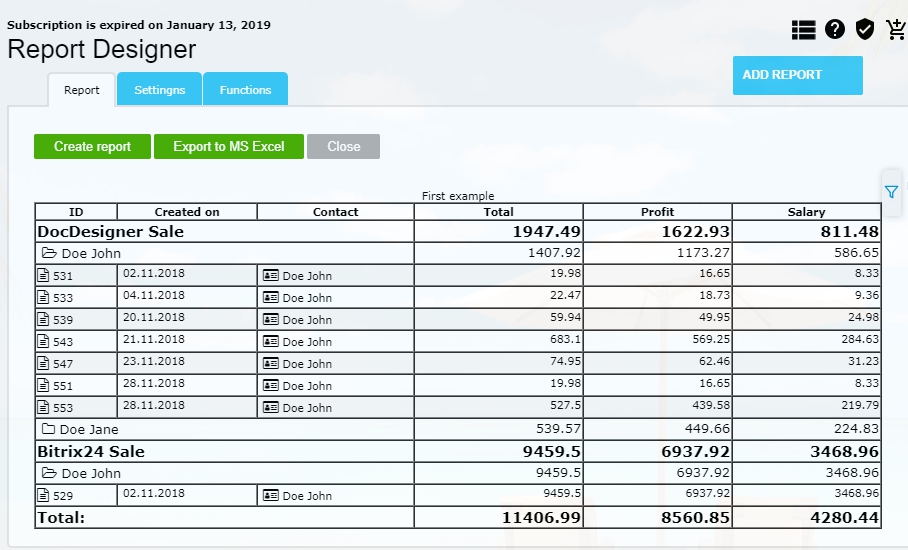The image size is (908, 550).
Task: Open the list view icon in header
Action: 803,30
